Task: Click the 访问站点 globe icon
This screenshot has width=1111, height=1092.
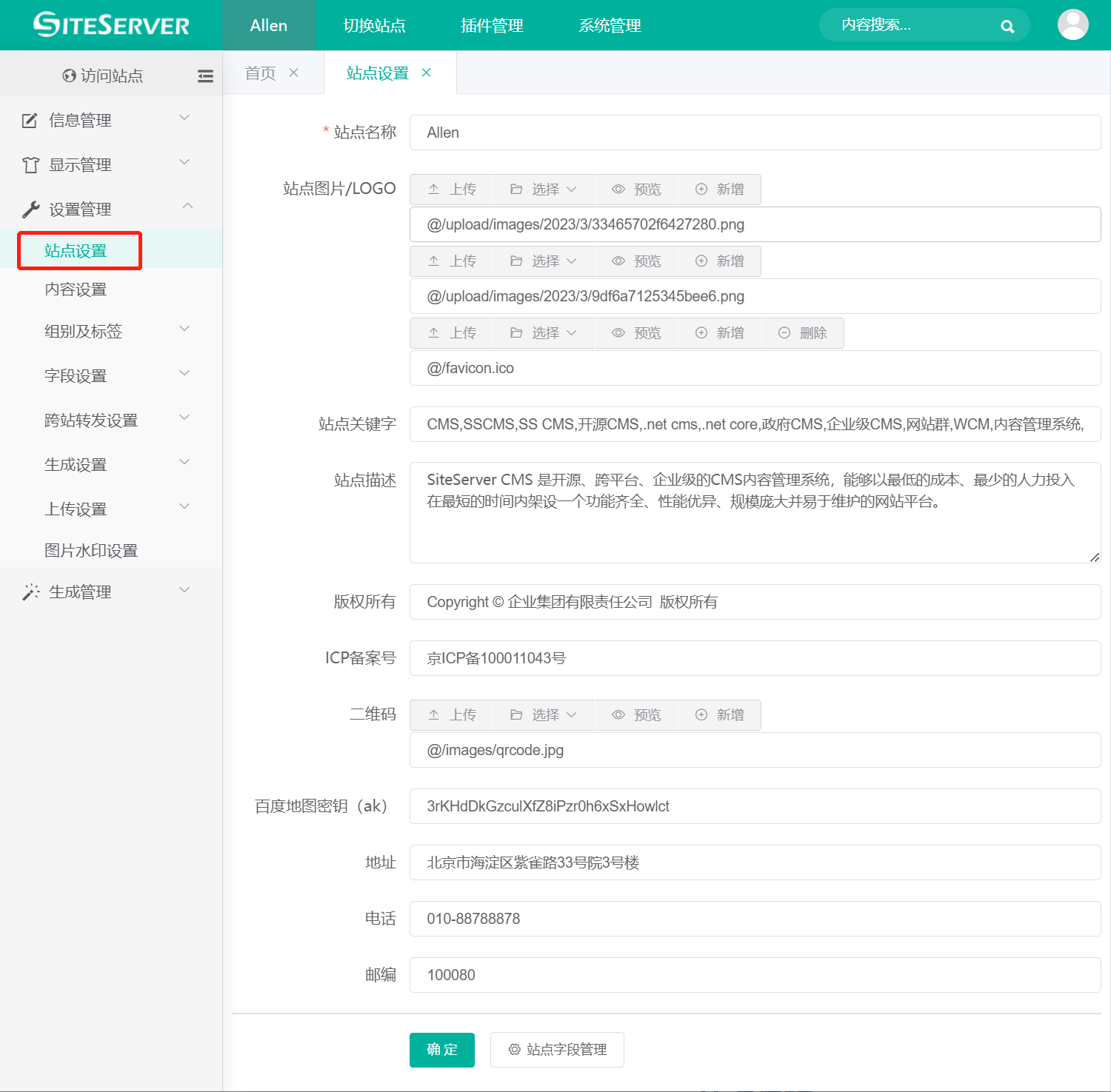Action: tap(69, 76)
